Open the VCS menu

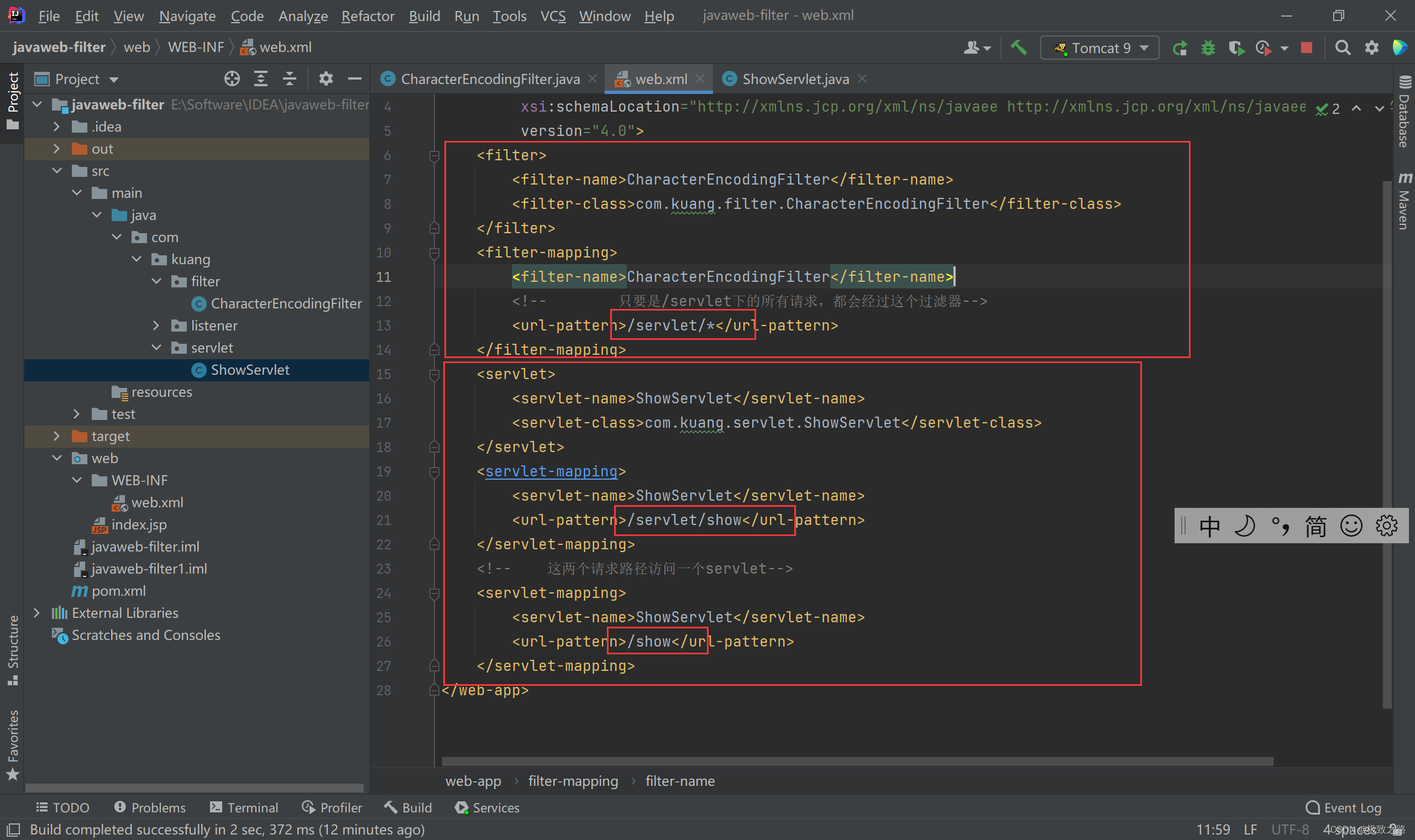553,16
